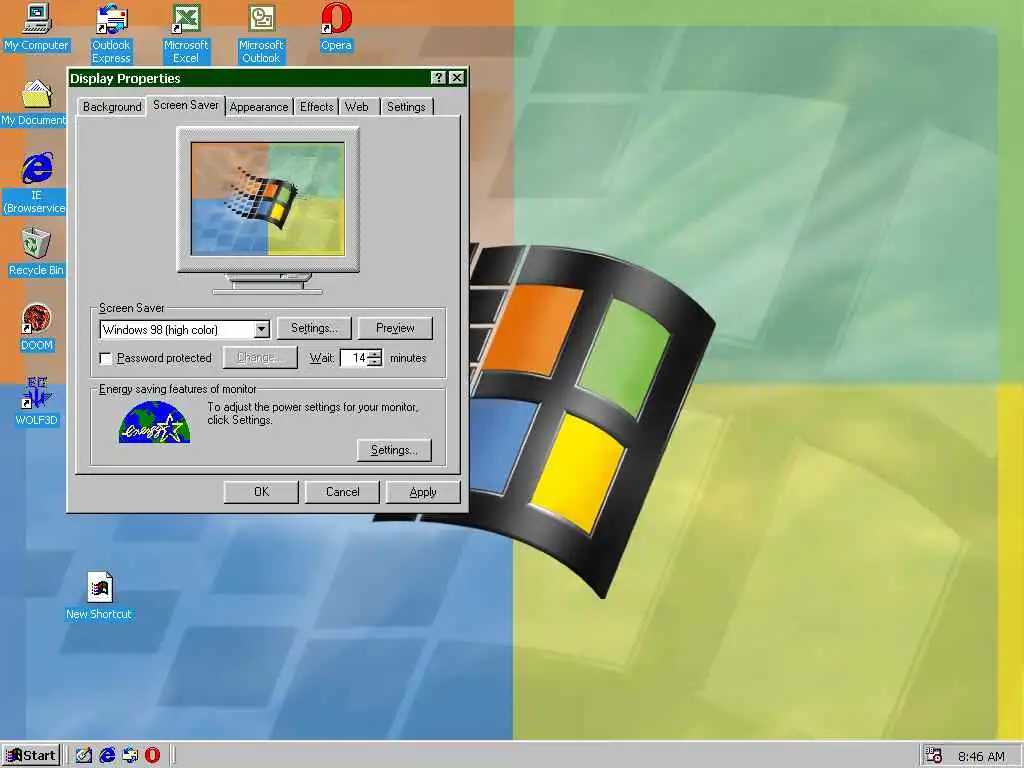Increase the Wait minutes value
This screenshot has width=1024, height=768.
(375, 354)
